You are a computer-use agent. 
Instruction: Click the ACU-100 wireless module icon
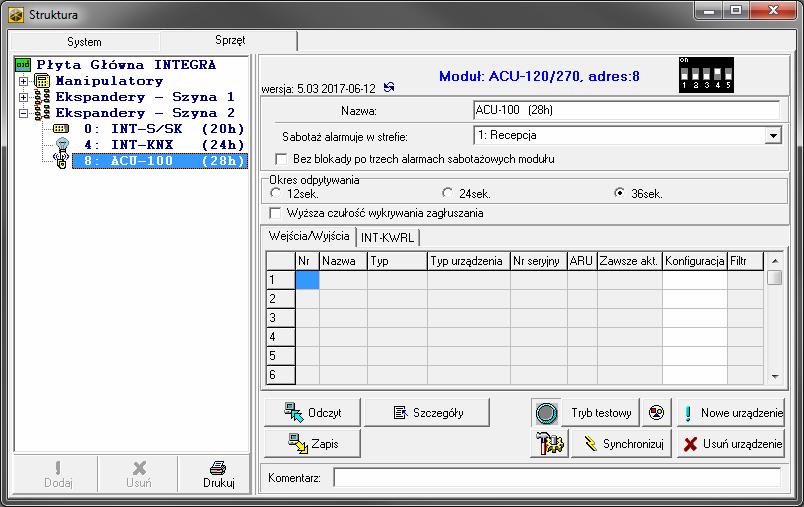[61, 160]
